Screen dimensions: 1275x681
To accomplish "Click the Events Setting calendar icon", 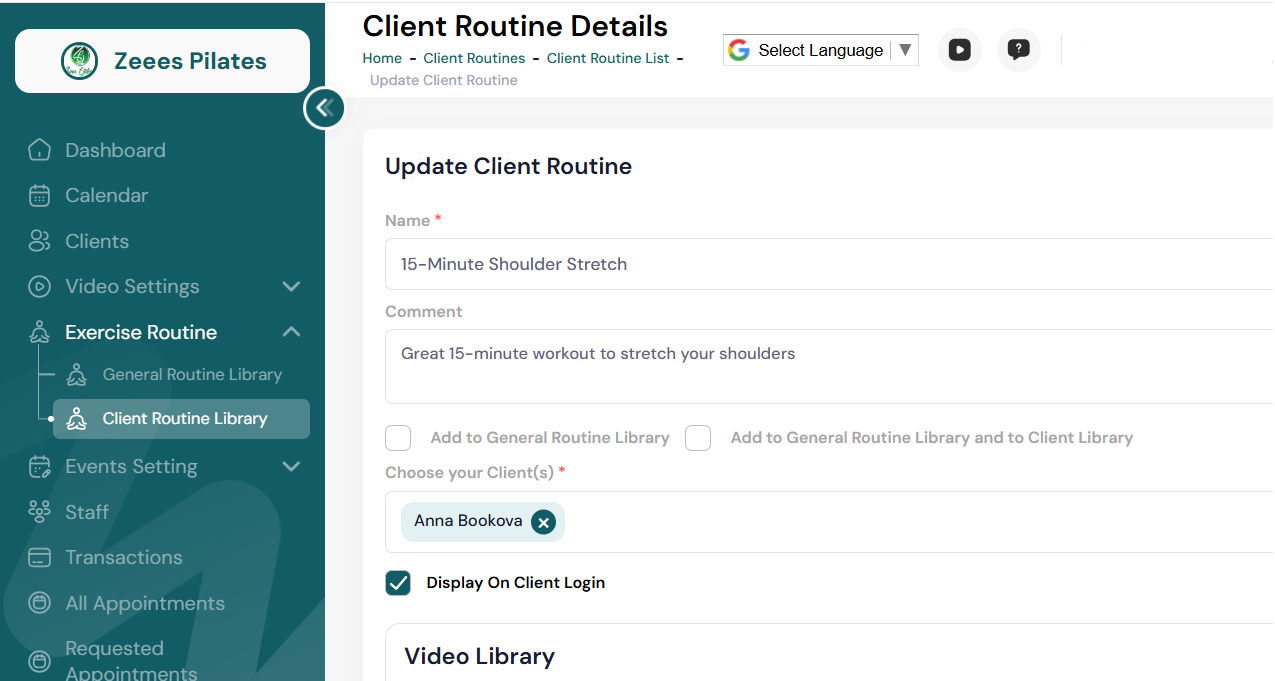I will (x=39, y=466).
